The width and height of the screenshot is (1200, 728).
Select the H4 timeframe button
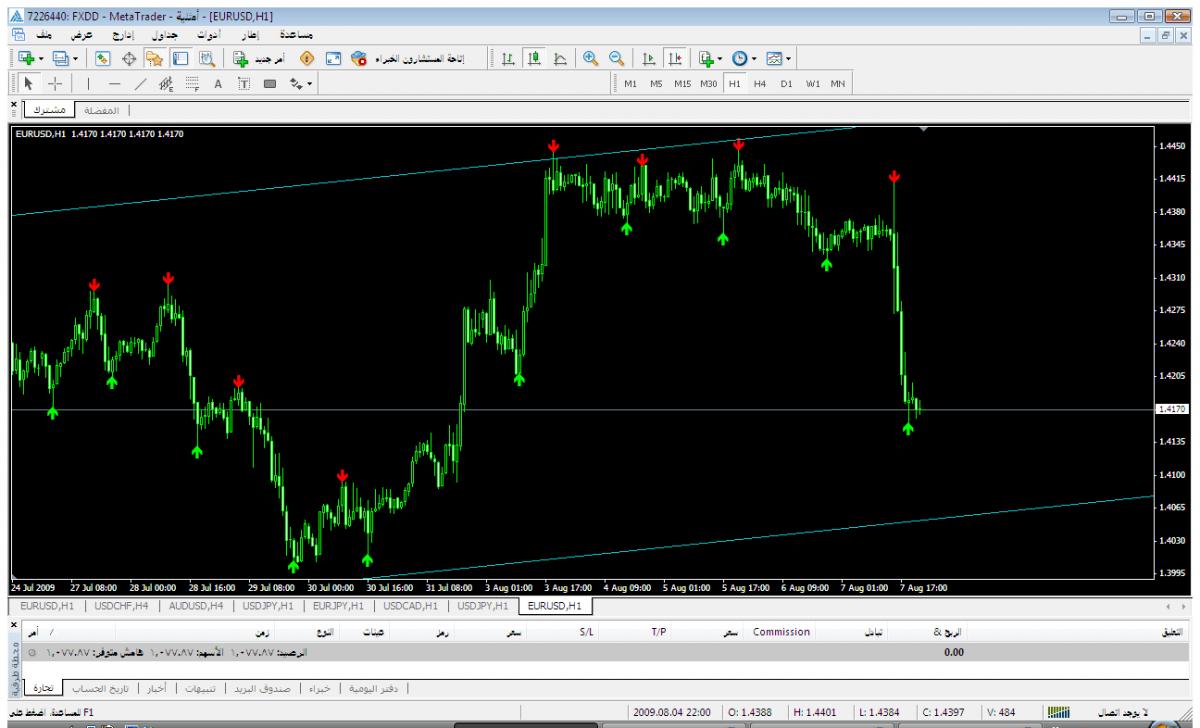tap(760, 84)
